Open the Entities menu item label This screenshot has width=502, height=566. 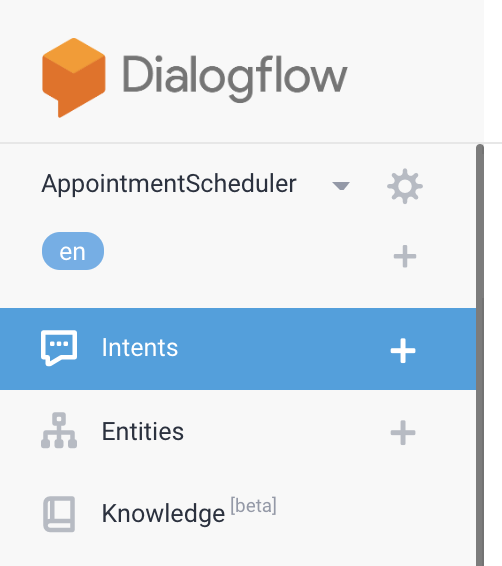pyautogui.click(x=143, y=431)
